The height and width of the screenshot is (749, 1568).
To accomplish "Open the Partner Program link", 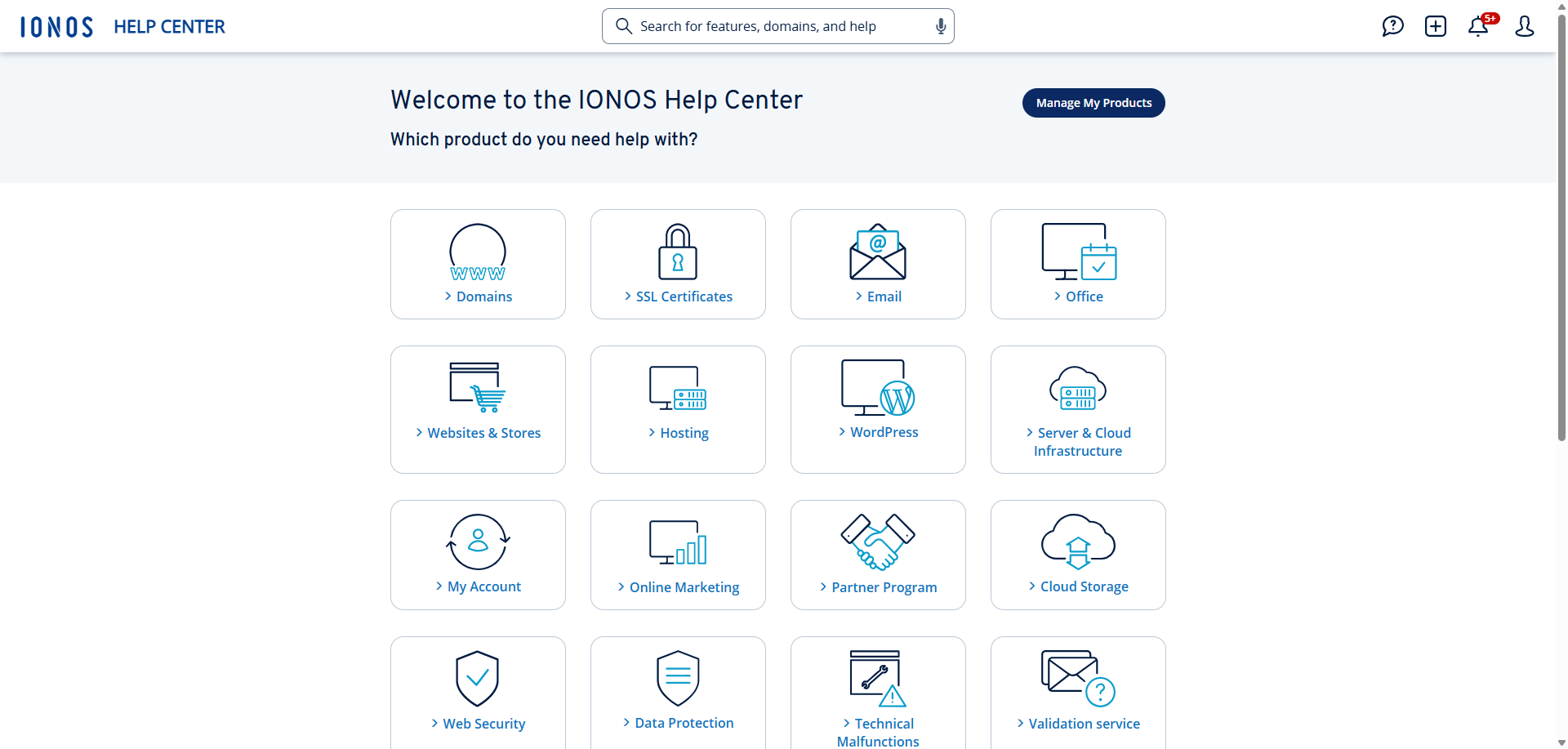I will [878, 587].
